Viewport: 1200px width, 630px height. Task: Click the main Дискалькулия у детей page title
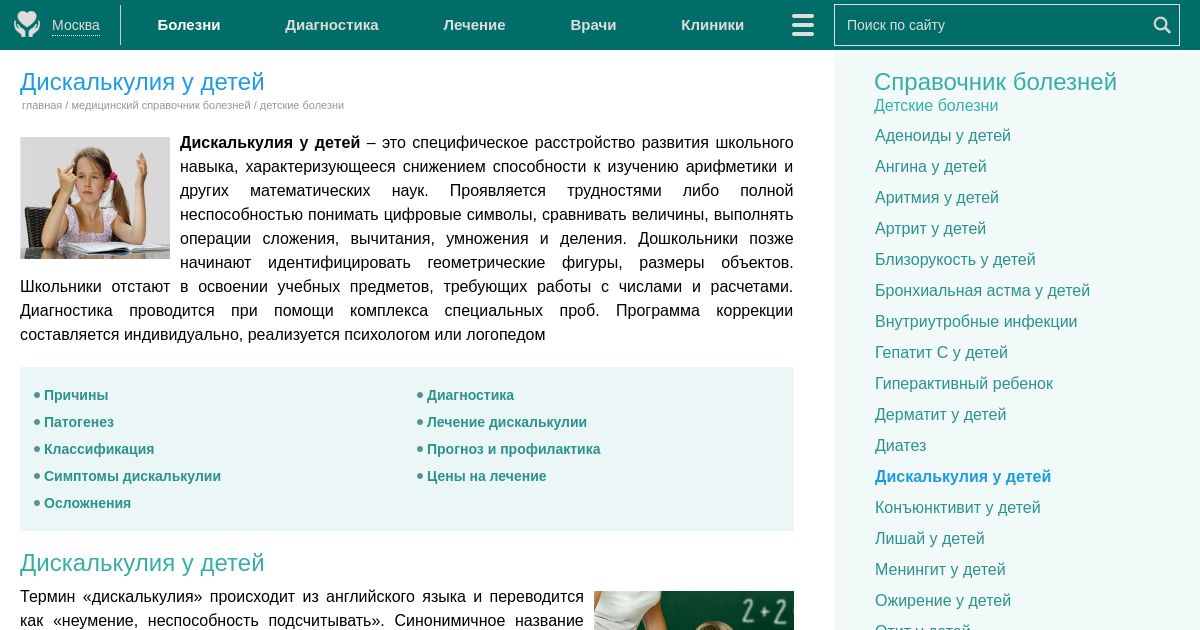[142, 82]
